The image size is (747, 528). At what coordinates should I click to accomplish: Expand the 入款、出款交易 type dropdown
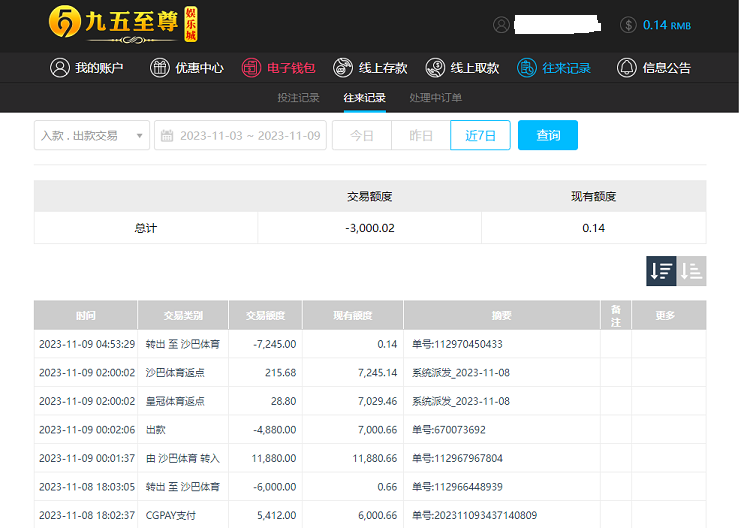tap(92, 135)
